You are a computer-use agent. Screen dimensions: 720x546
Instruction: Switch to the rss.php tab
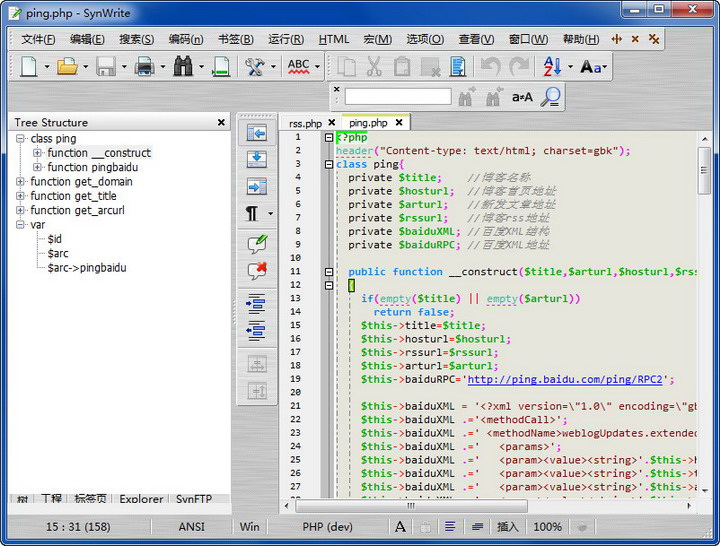coord(305,123)
